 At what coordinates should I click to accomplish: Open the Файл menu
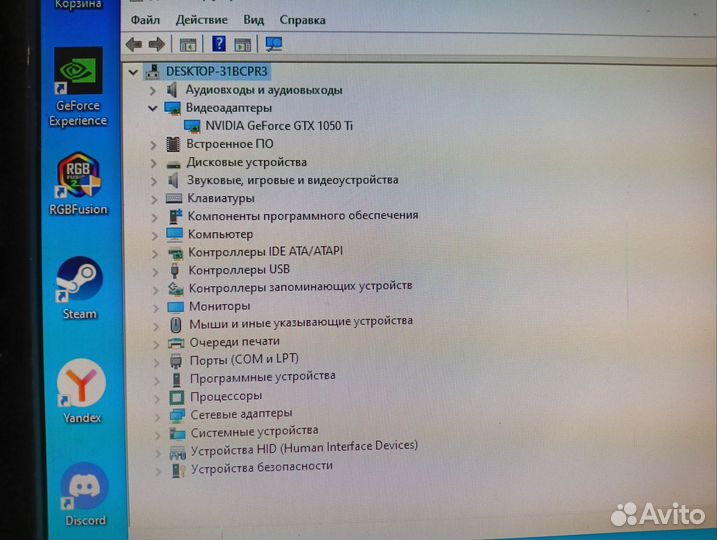click(145, 19)
